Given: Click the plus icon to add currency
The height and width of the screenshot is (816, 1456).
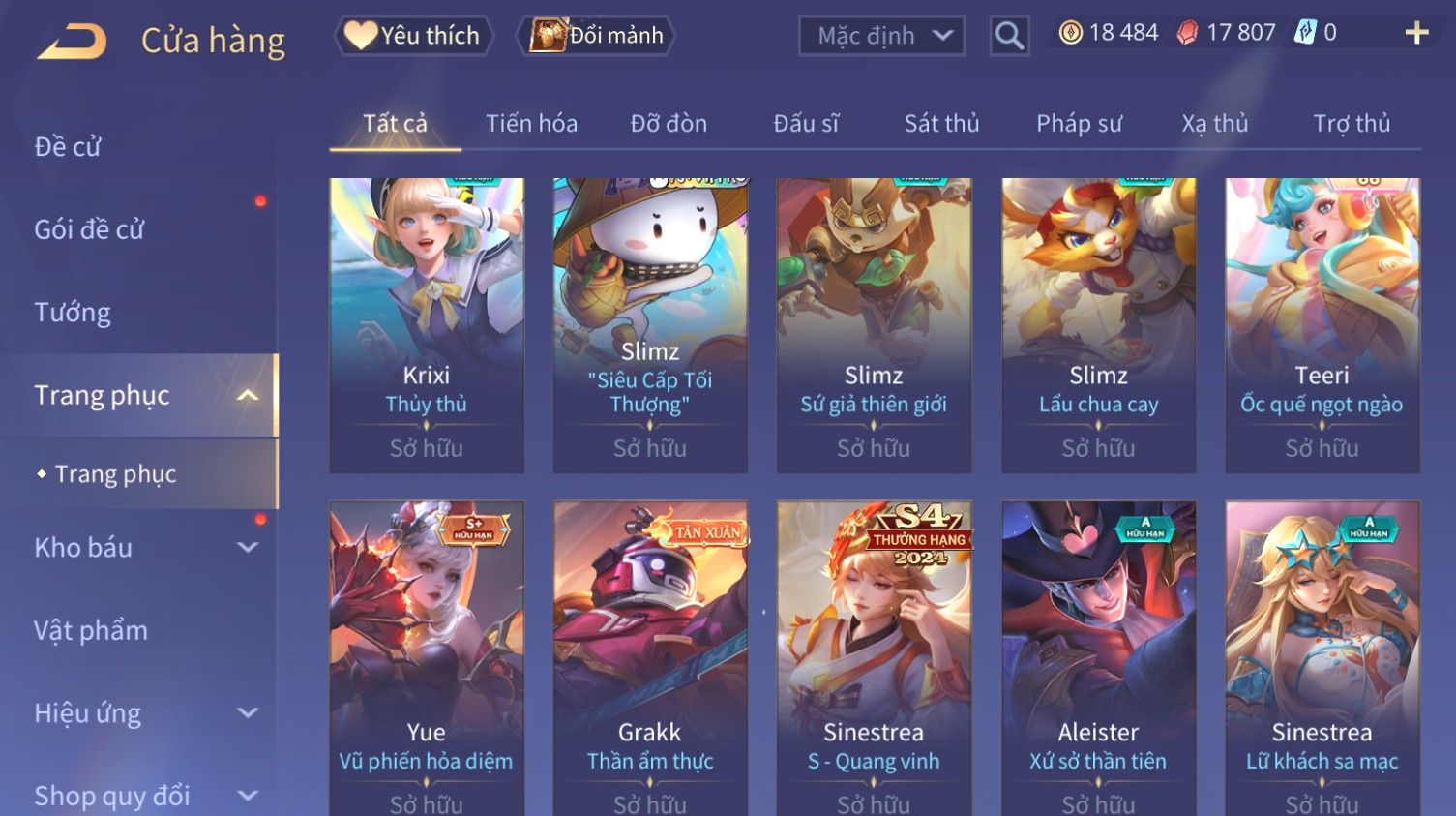Looking at the screenshot, I should (x=1416, y=33).
